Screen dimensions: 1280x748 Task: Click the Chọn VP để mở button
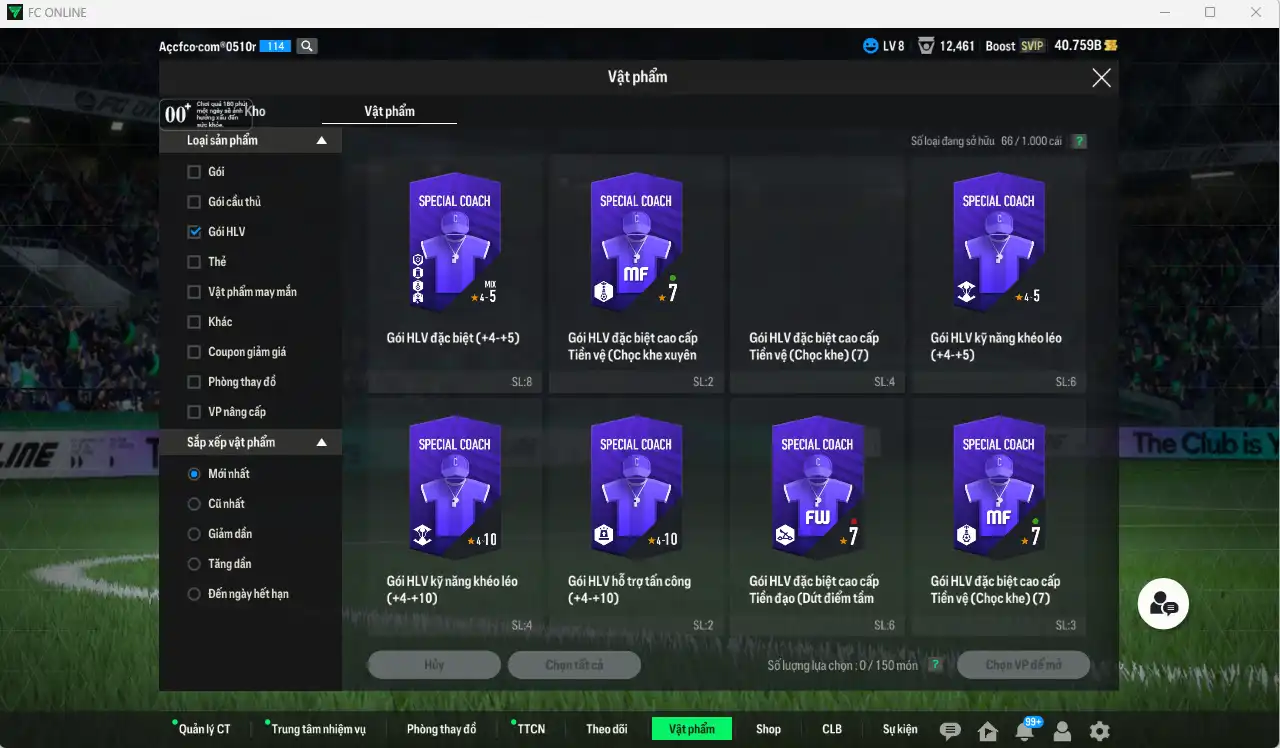point(1023,665)
